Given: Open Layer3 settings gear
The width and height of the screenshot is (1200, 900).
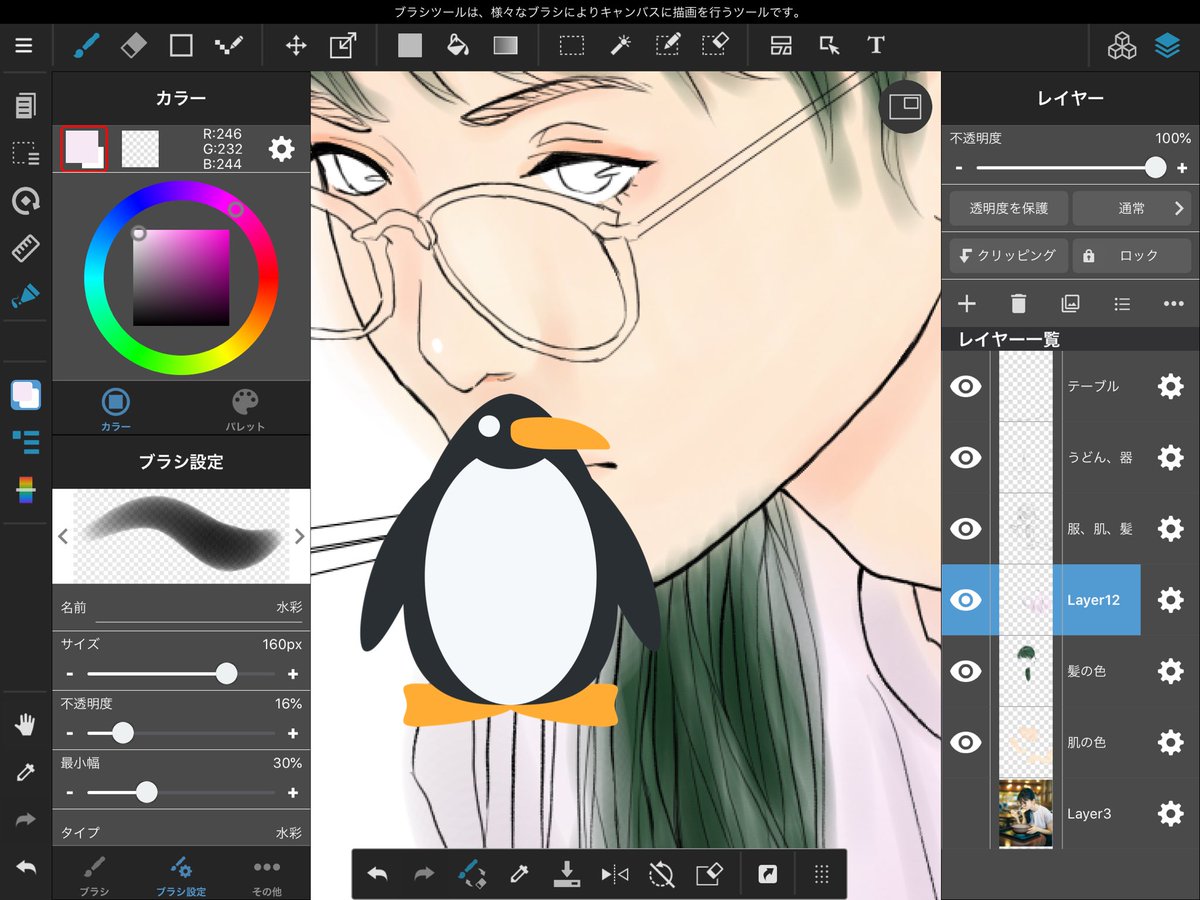Looking at the screenshot, I should 1170,814.
